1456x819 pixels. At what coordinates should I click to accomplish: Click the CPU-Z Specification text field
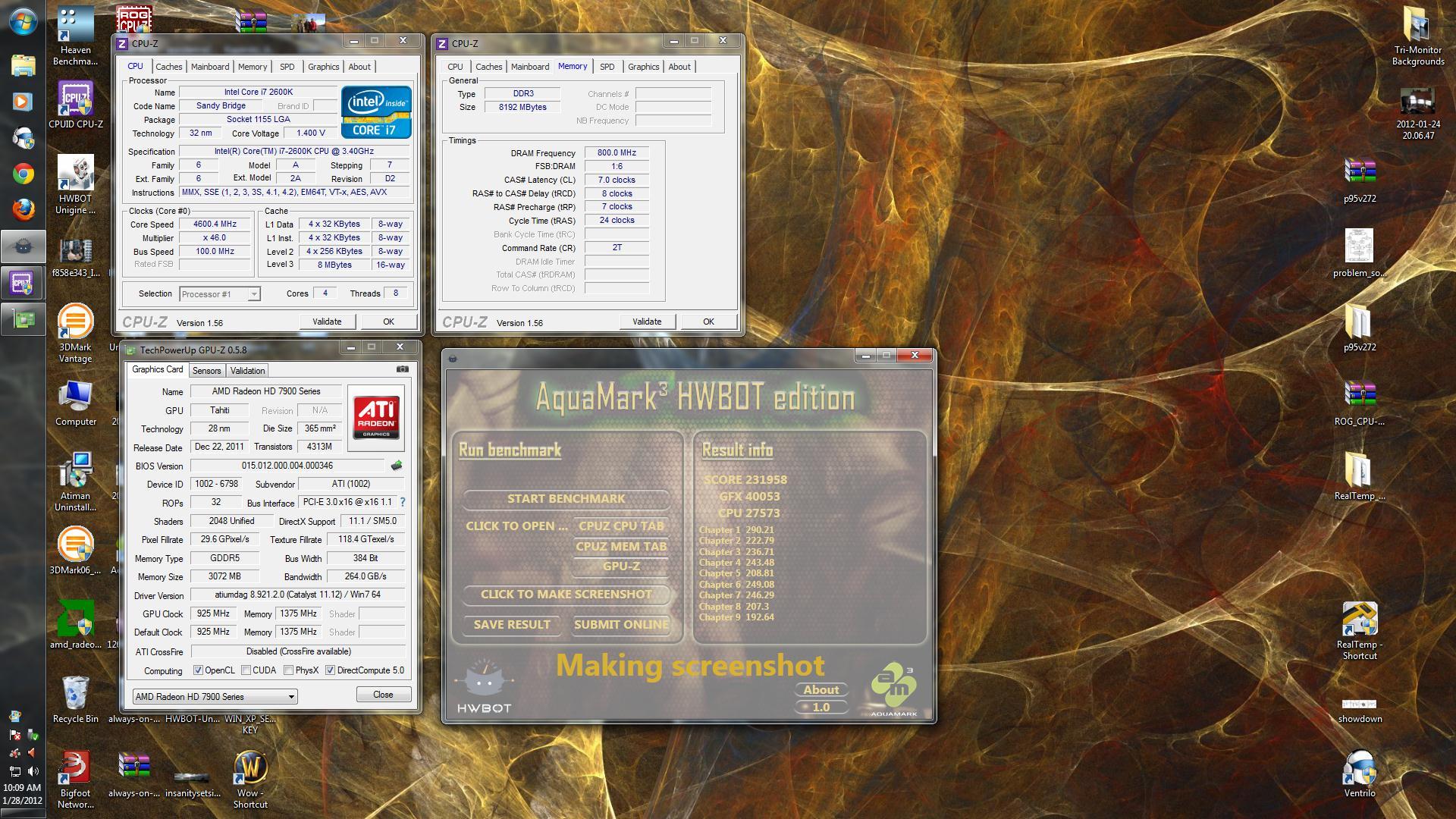click(x=294, y=152)
